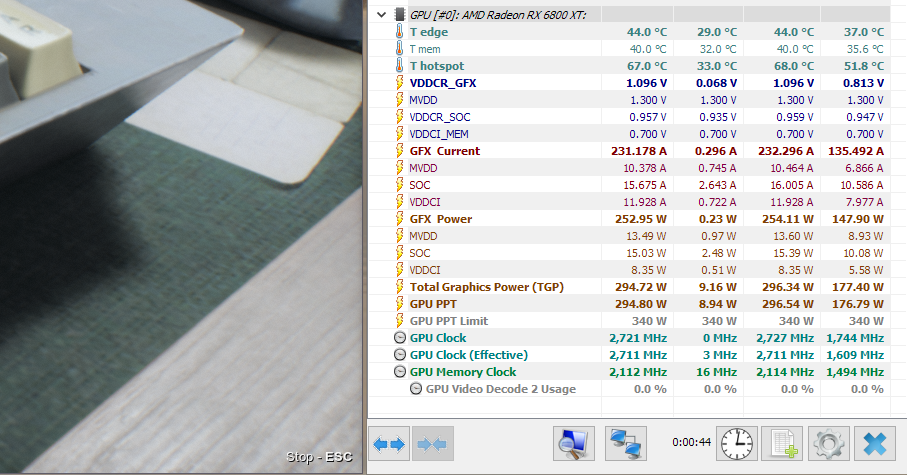Click the icon beside GPU Video Decode 2 Usage
Viewport: 907px width, 475px height.
pos(416,389)
